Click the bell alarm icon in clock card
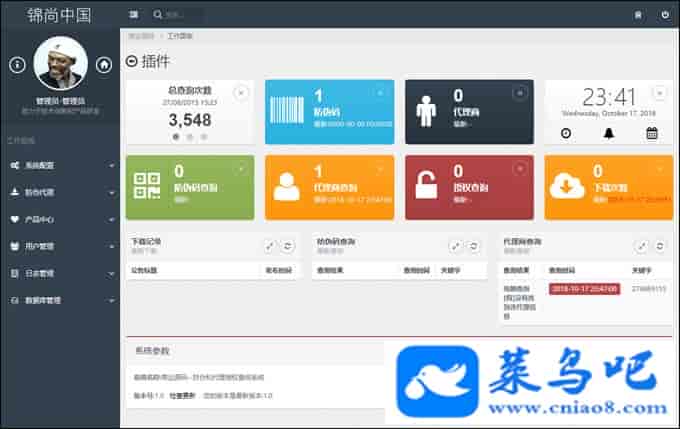This screenshot has height=429, width=680. (609, 133)
